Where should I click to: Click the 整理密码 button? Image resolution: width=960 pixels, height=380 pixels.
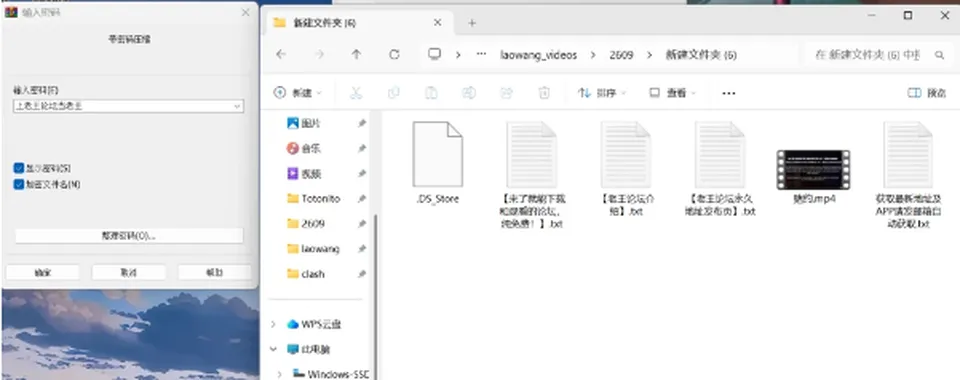pos(129,236)
